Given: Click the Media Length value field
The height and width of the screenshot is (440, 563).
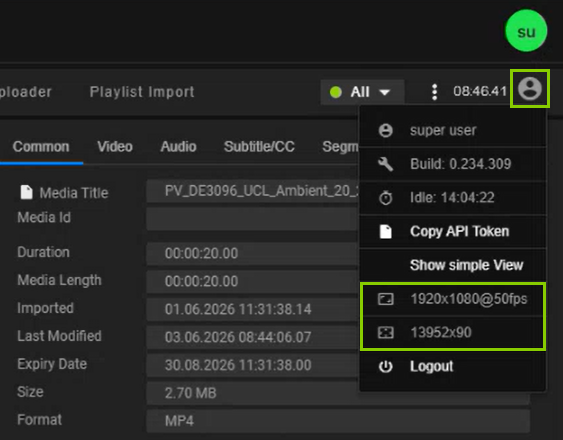Looking at the screenshot, I should (253, 281).
